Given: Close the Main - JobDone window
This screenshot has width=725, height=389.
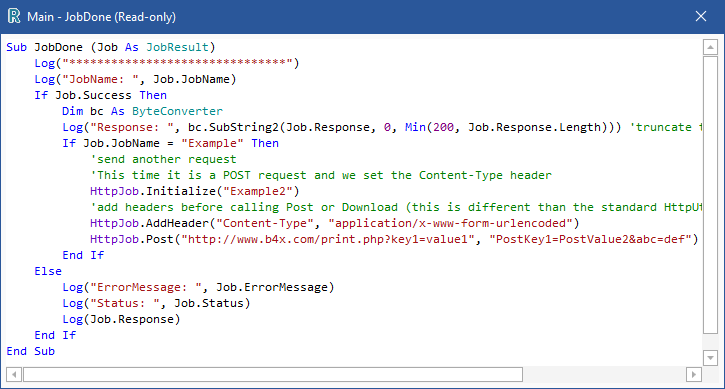Looking at the screenshot, I should pyautogui.click(x=700, y=16).
